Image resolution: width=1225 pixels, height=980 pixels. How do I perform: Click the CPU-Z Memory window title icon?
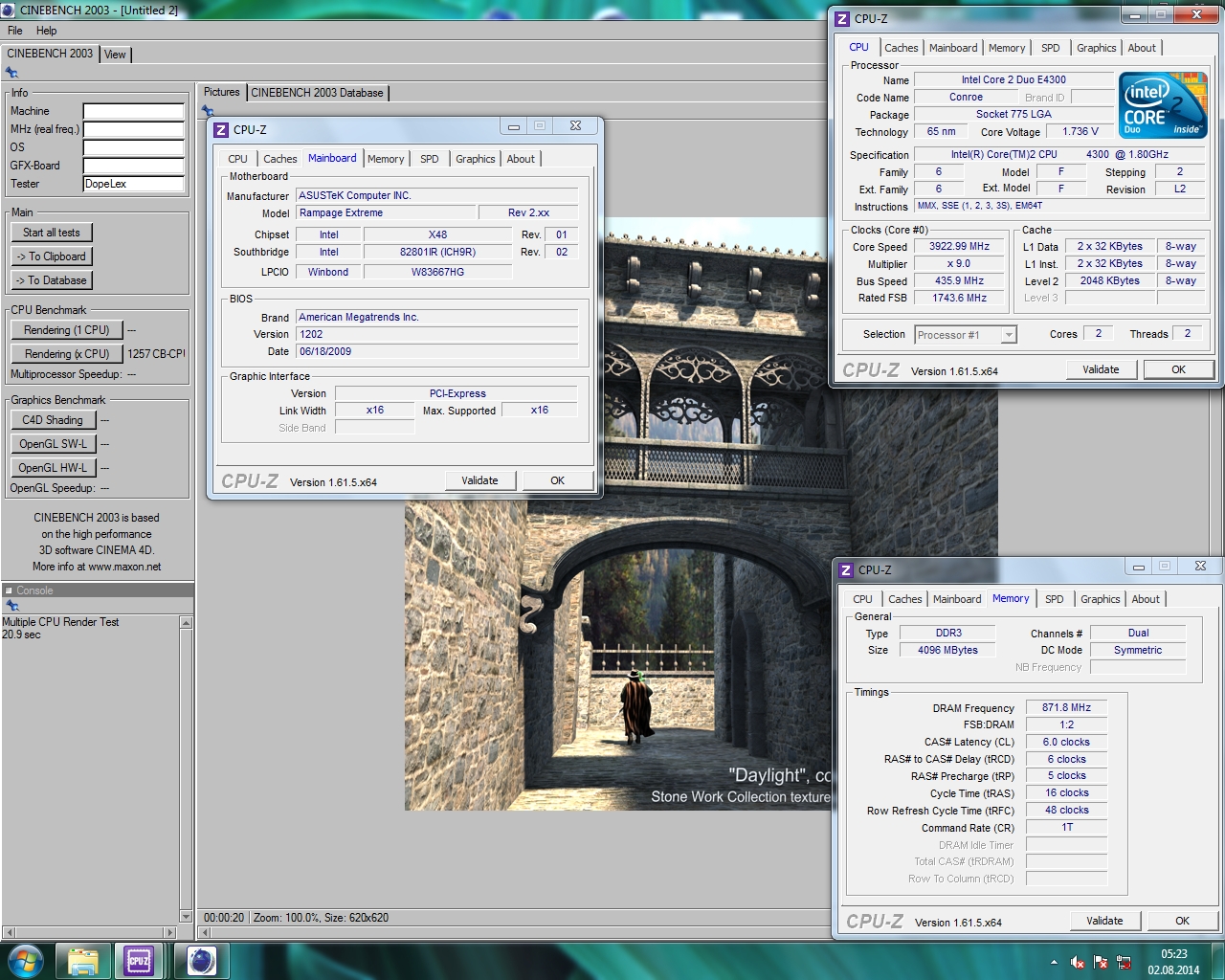click(846, 569)
